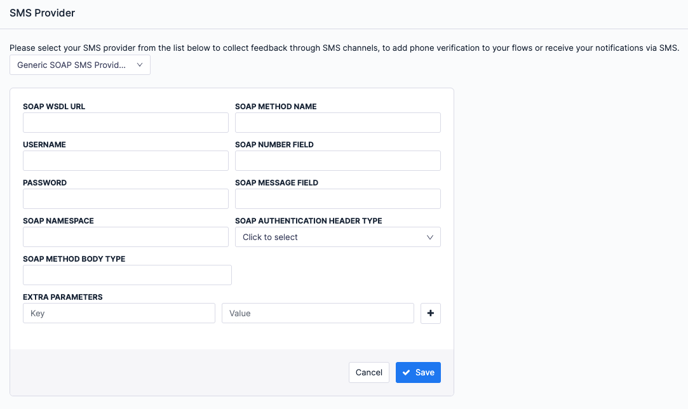
Task: Click the SOAP Method Body Type input
Action: click(x=127, y=275)
